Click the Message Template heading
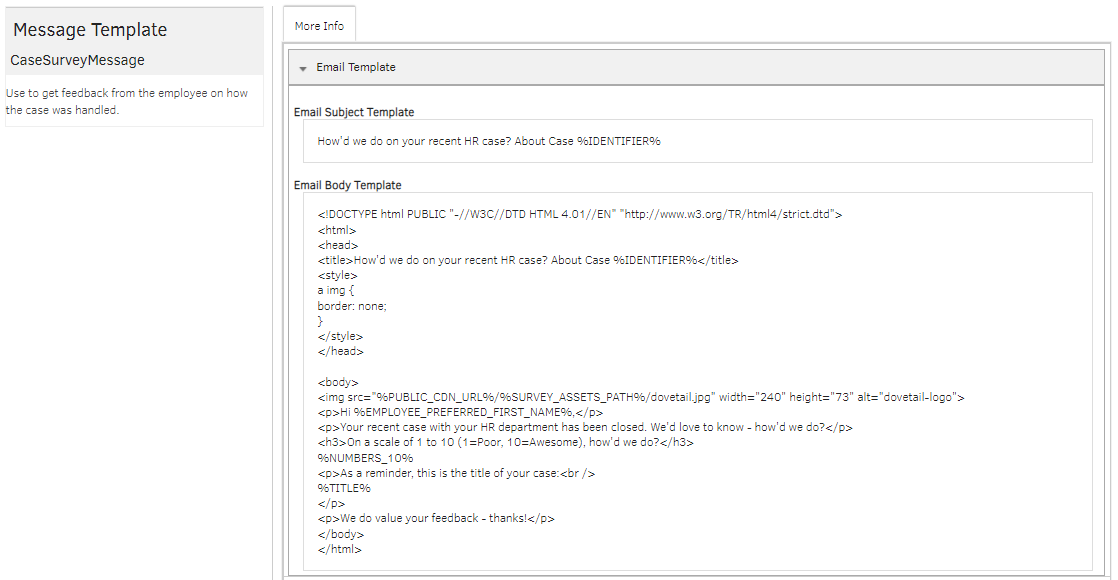 click(x=90, y=30)
